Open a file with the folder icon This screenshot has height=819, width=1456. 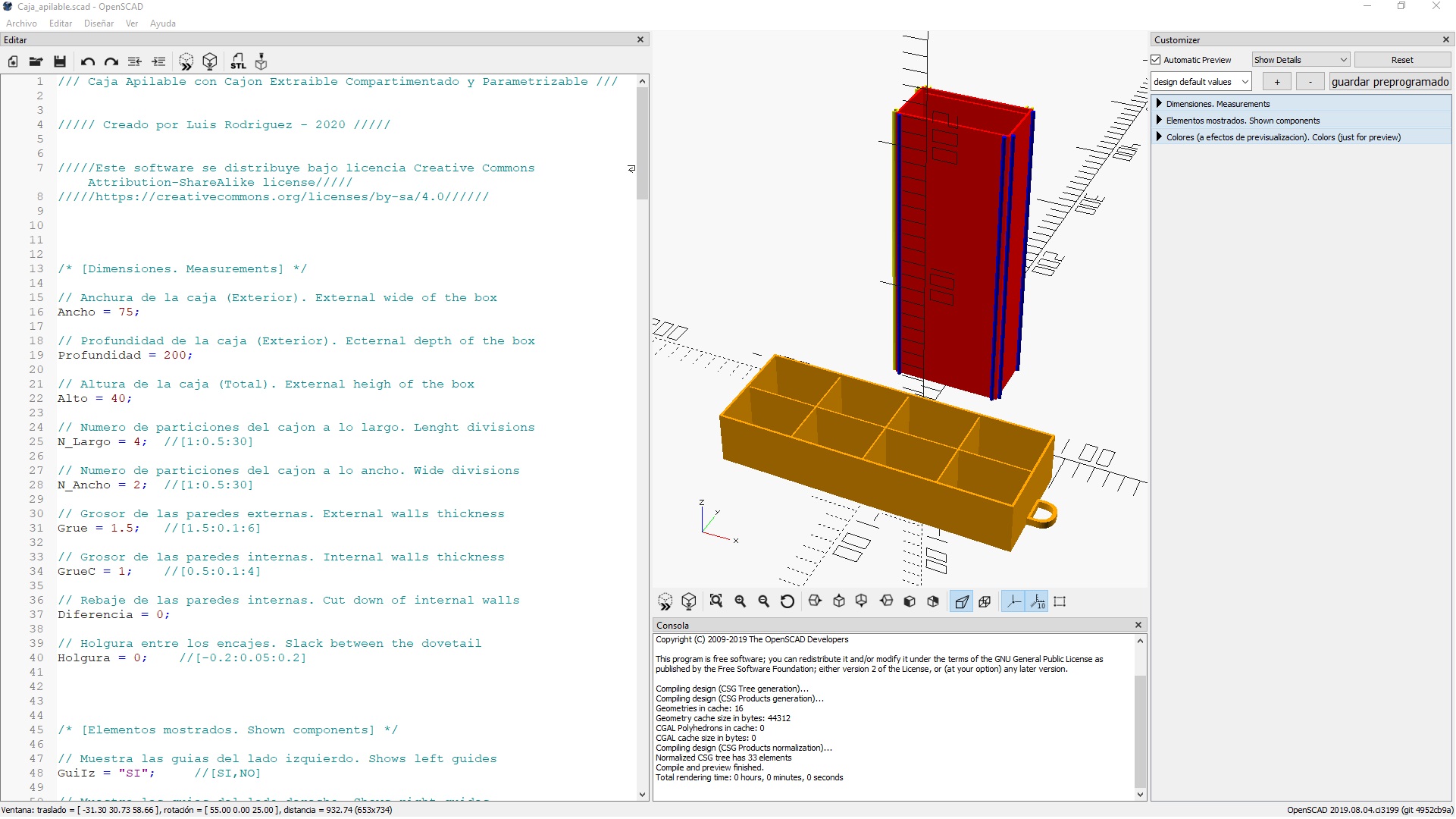tap(36, 61)
